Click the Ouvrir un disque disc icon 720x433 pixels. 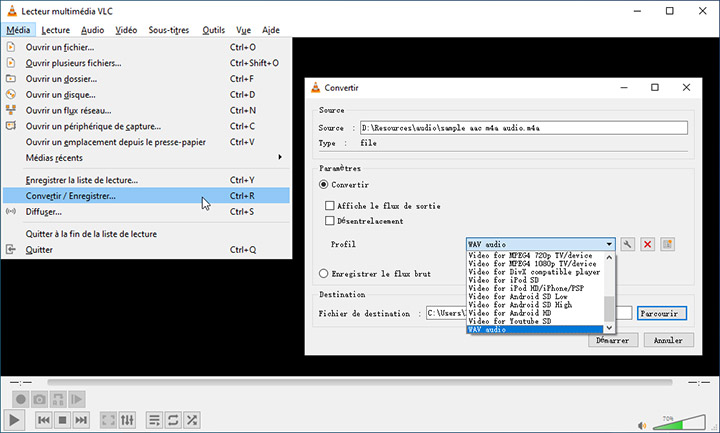(x=11, y=95)
